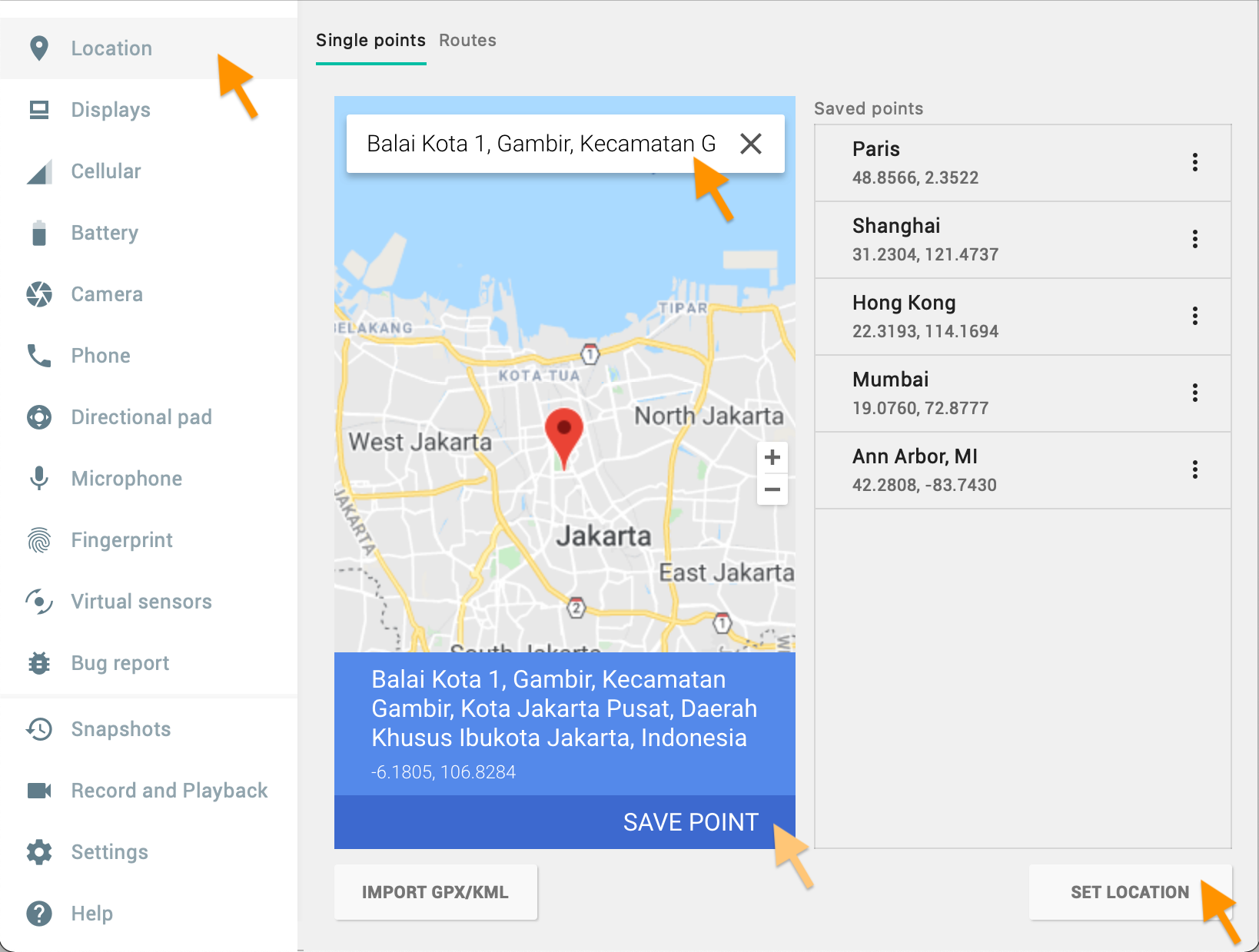The image size is (1259, 952).
Task: Open the options menu for Paris
Action: point(1194,162)
